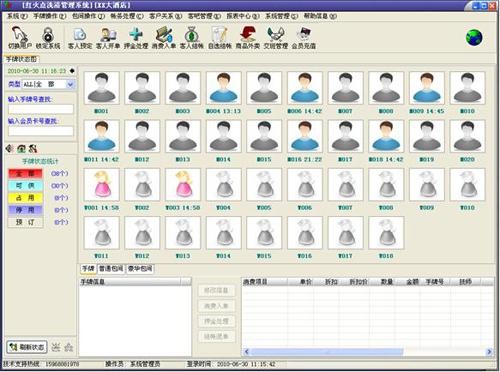The height and width of the screenshot is (372, 500).
Task: Select occupied male tag M006 14:42
Action: 305,88
